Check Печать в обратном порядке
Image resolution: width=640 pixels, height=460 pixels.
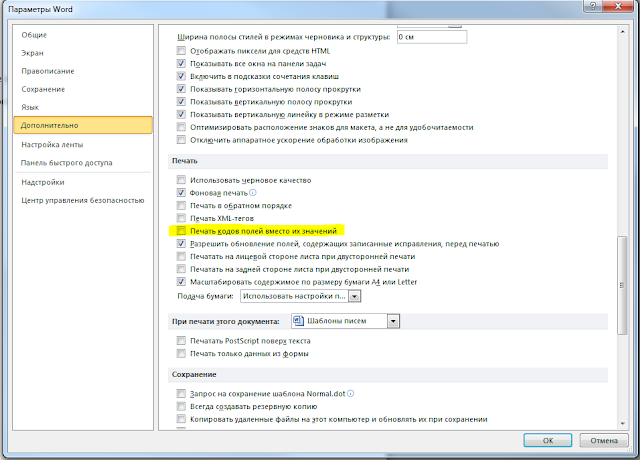181,205
